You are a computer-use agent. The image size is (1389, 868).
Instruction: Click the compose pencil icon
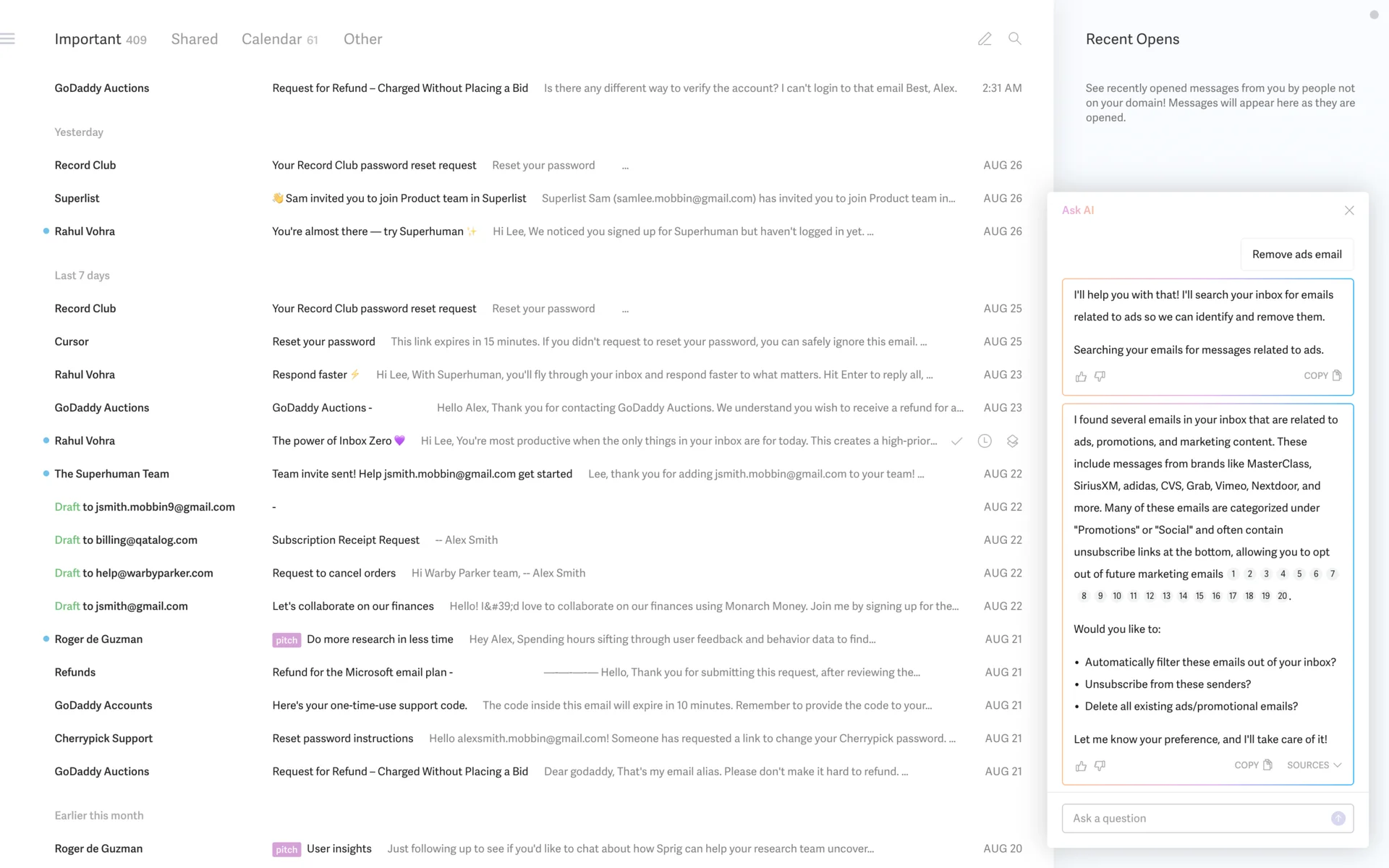click(x=985, y=39)
